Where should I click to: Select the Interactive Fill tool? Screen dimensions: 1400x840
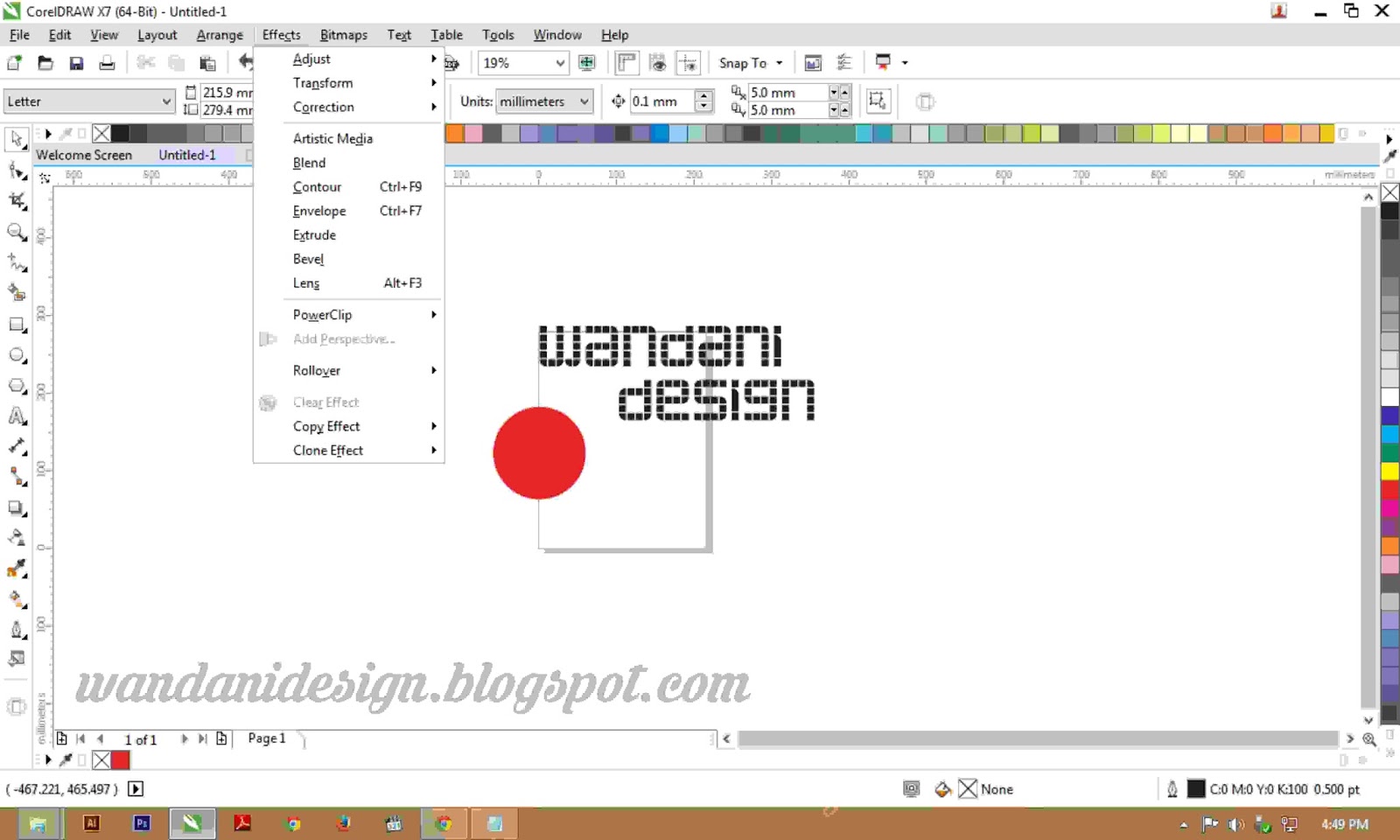pos(17,600)
